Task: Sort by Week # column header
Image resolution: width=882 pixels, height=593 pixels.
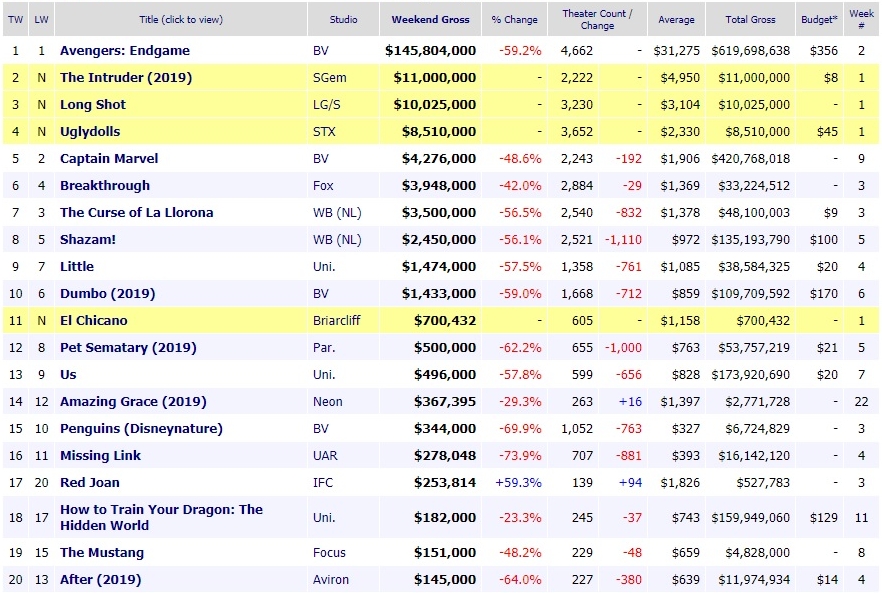Action: point(861,20)
